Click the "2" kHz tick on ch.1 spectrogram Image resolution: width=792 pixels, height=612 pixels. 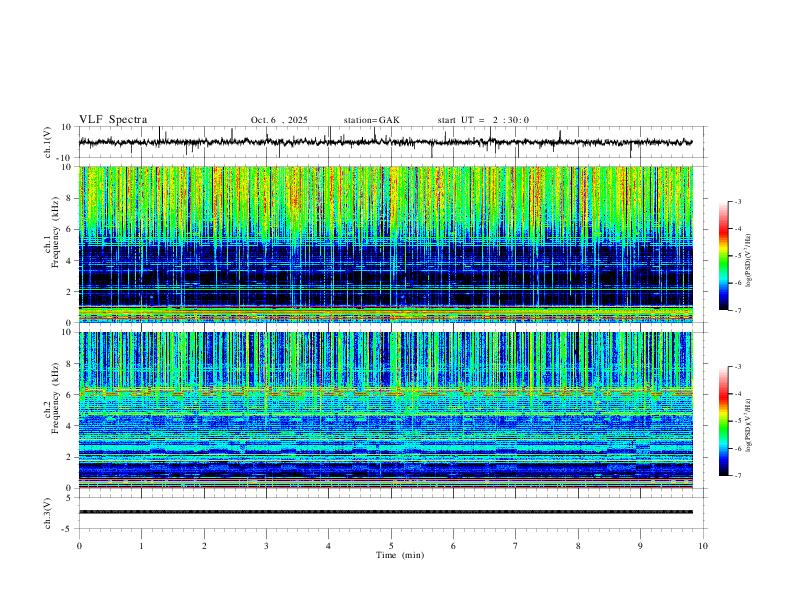[70, 292]
